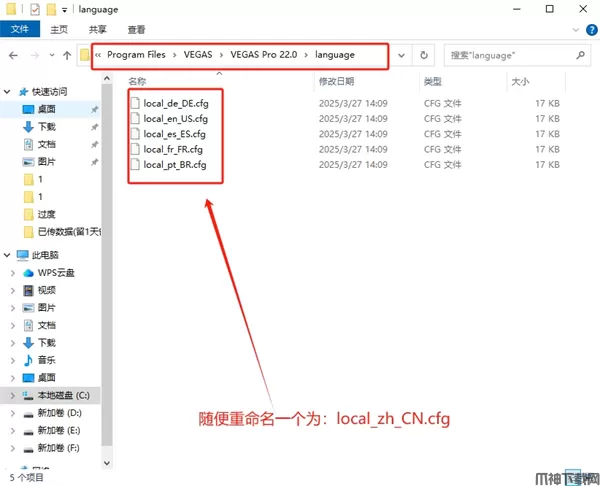Click the language breadcrumb segment
Screen dimensions: 600x486
(335, 55)
